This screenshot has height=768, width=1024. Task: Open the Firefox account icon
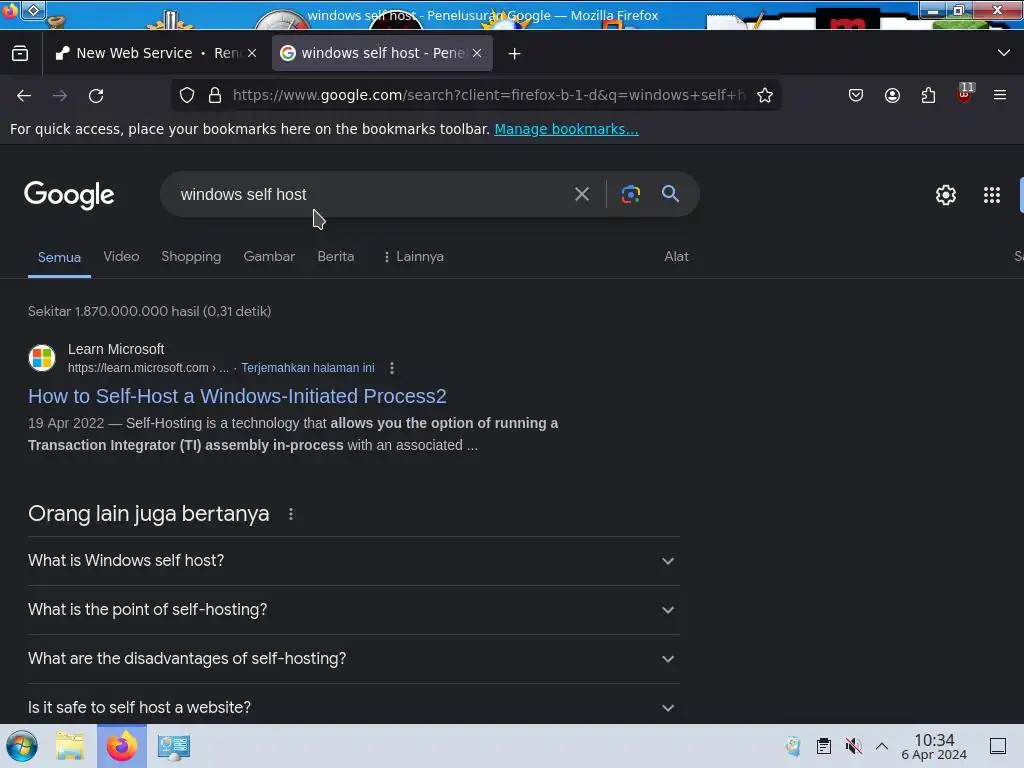[892, 95]
